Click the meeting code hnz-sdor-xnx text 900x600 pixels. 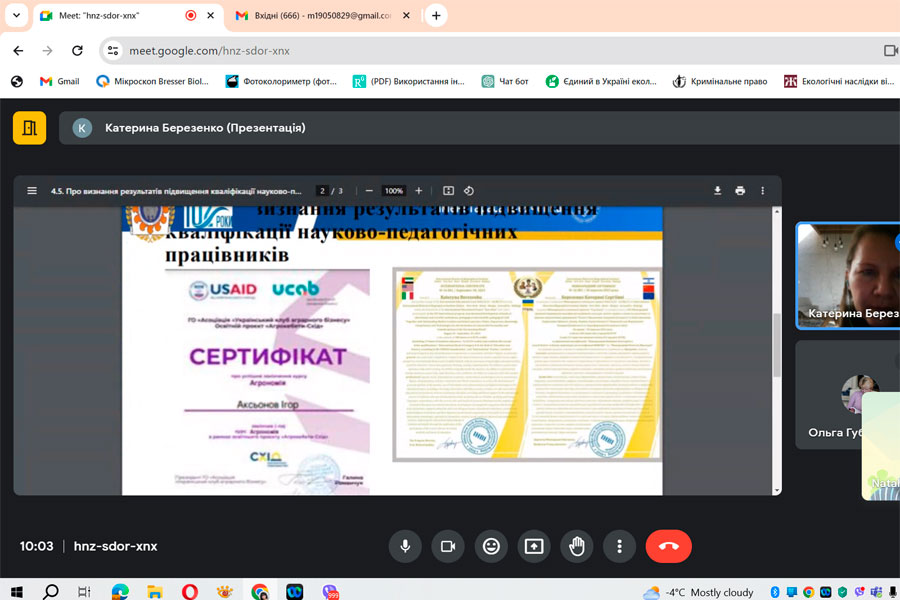pos(115,546)
